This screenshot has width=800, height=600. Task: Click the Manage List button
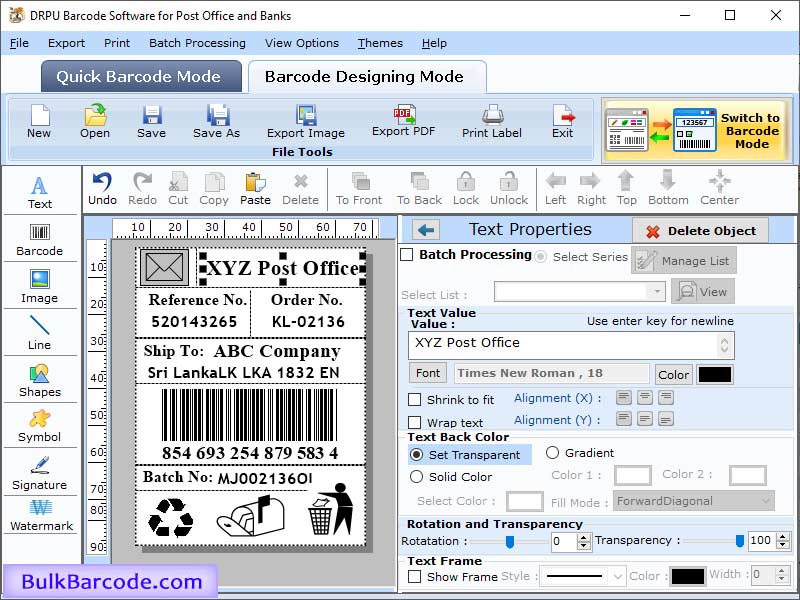(x=684, y=261)
